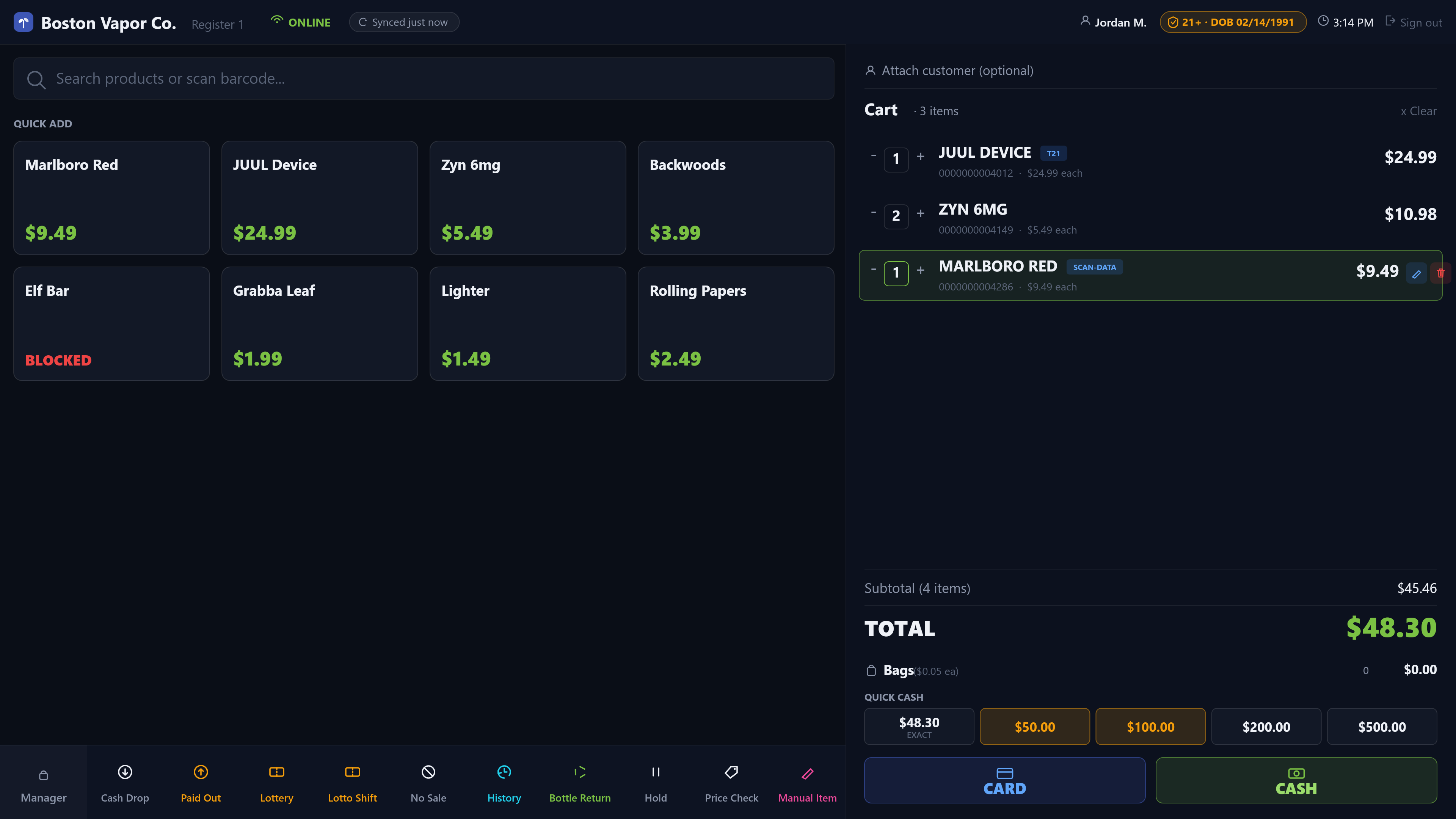This screenshot has width=1456, height=819.
Task: Run a Price Check
Action: [x=731, y=782]
